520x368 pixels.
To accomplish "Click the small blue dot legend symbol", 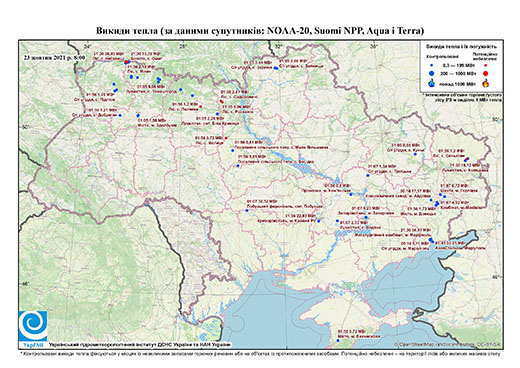I will [x=432, y=66].
